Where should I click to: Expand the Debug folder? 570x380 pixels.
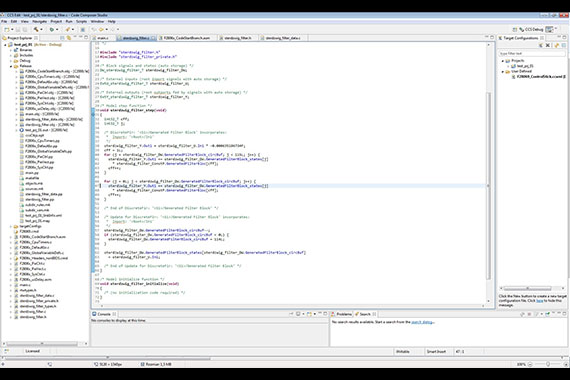tap(11, 61)
